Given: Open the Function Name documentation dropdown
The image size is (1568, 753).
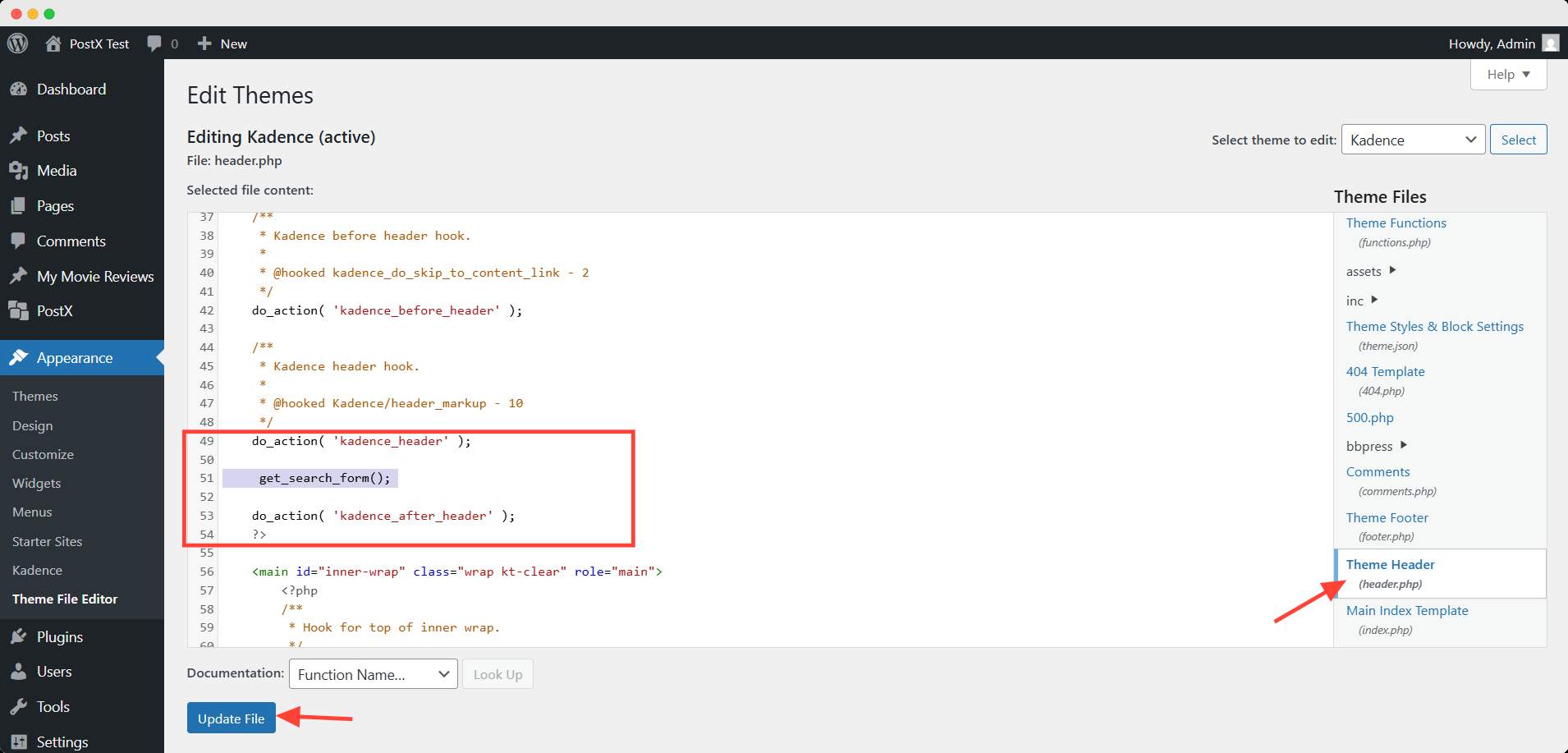Looking at the screenshot, I should click(373, 674).
